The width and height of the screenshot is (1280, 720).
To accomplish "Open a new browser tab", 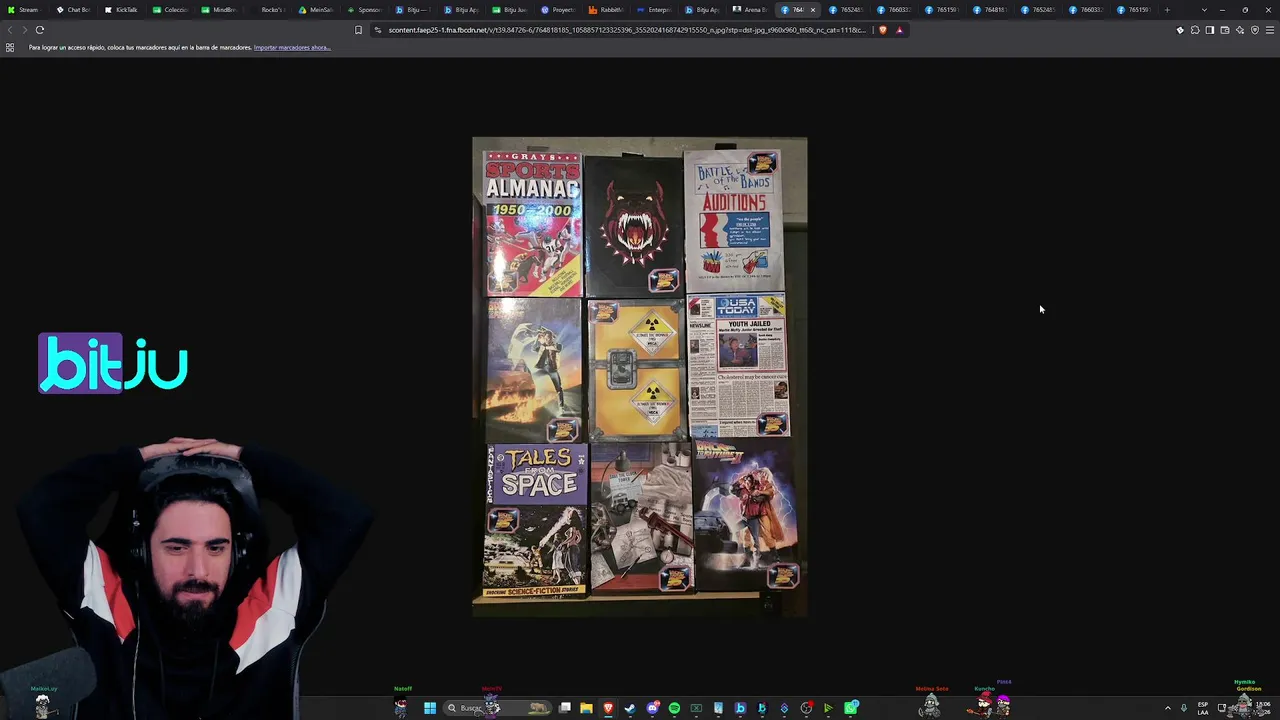I will click(x=1167, y=10).
